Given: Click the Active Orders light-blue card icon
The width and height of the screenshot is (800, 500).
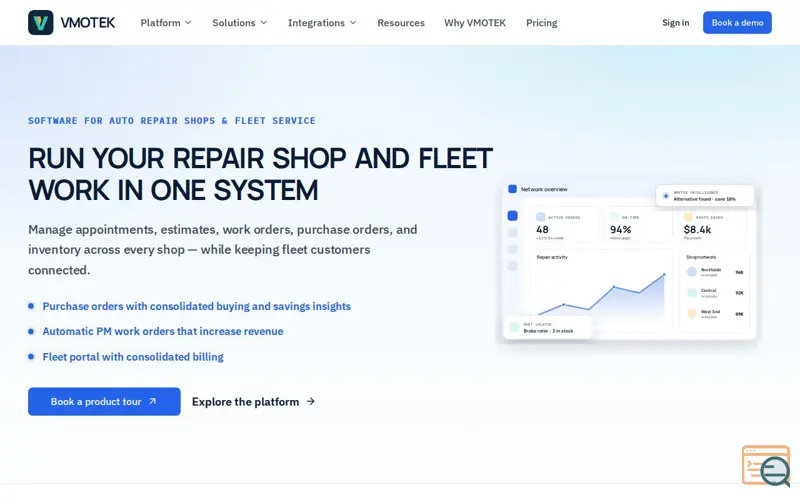Looking at the screenshot, I should tap(540, 217).
